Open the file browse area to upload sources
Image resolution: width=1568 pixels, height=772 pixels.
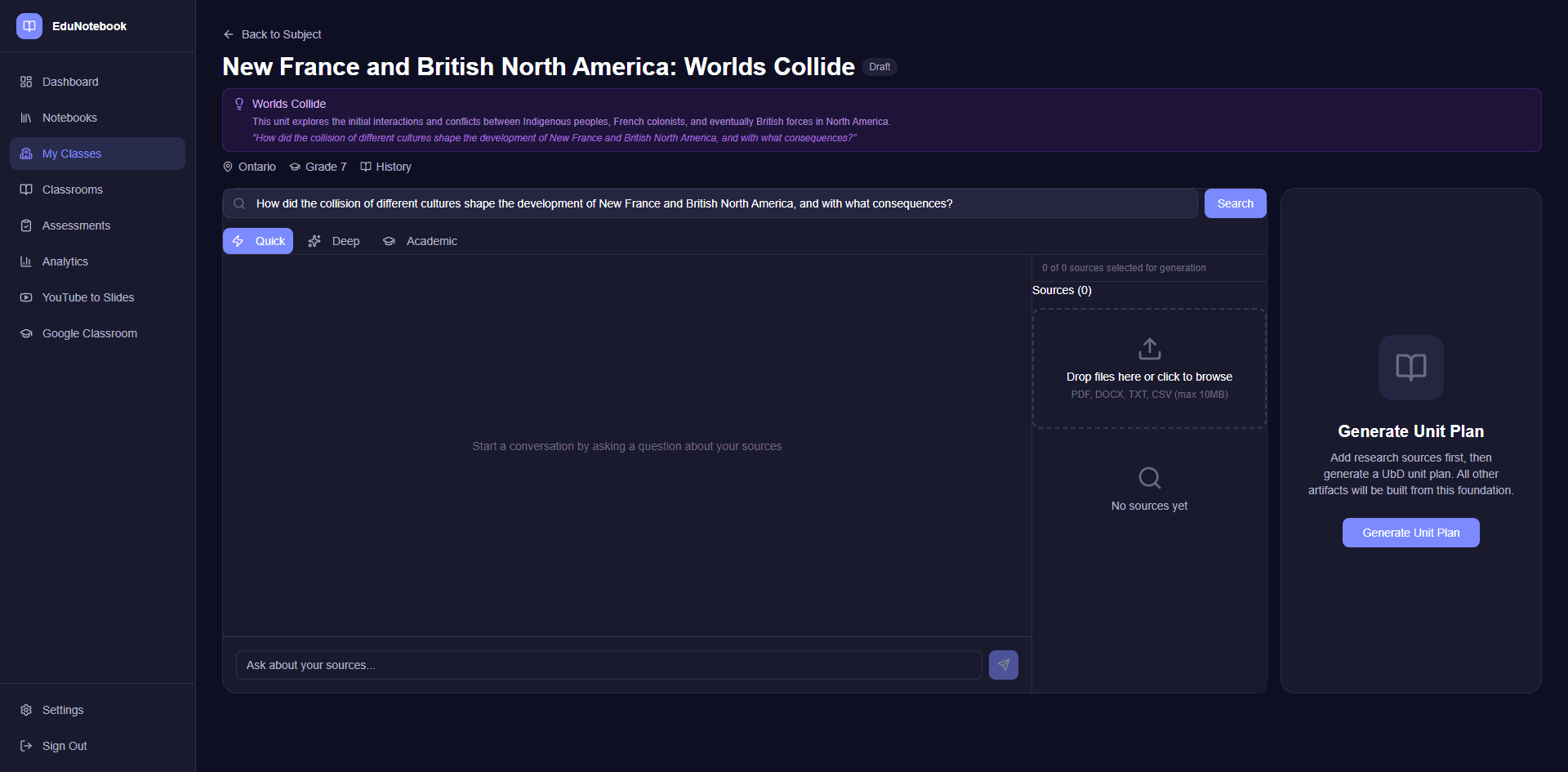1148,368
